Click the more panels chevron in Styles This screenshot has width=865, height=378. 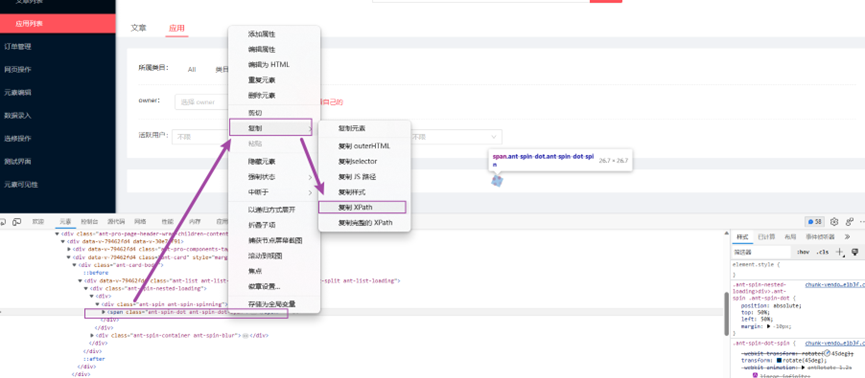tap(847, 237)
